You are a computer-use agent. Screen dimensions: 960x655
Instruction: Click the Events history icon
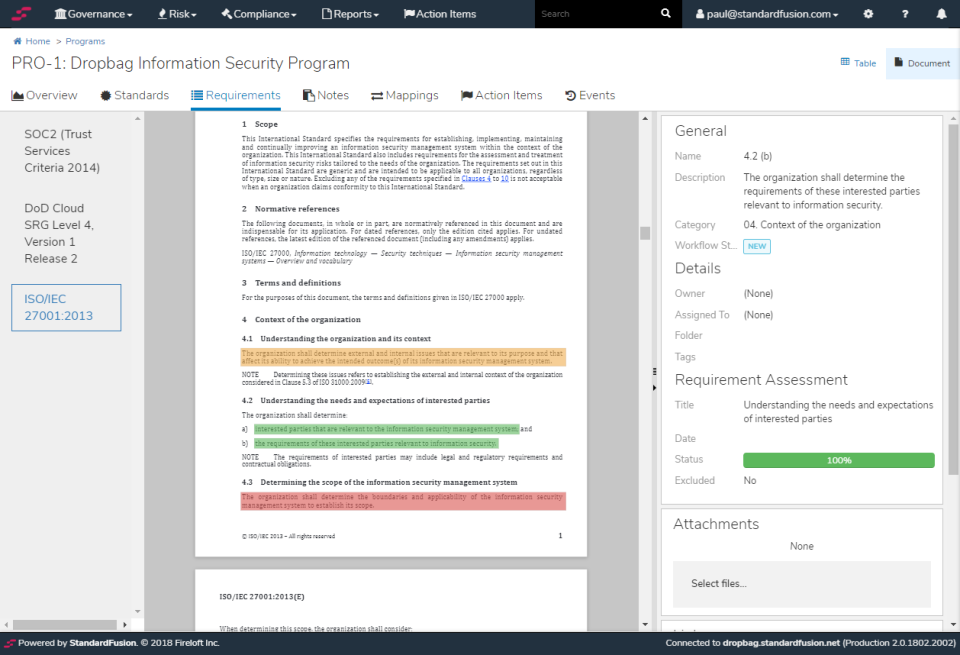click(570, 95)
